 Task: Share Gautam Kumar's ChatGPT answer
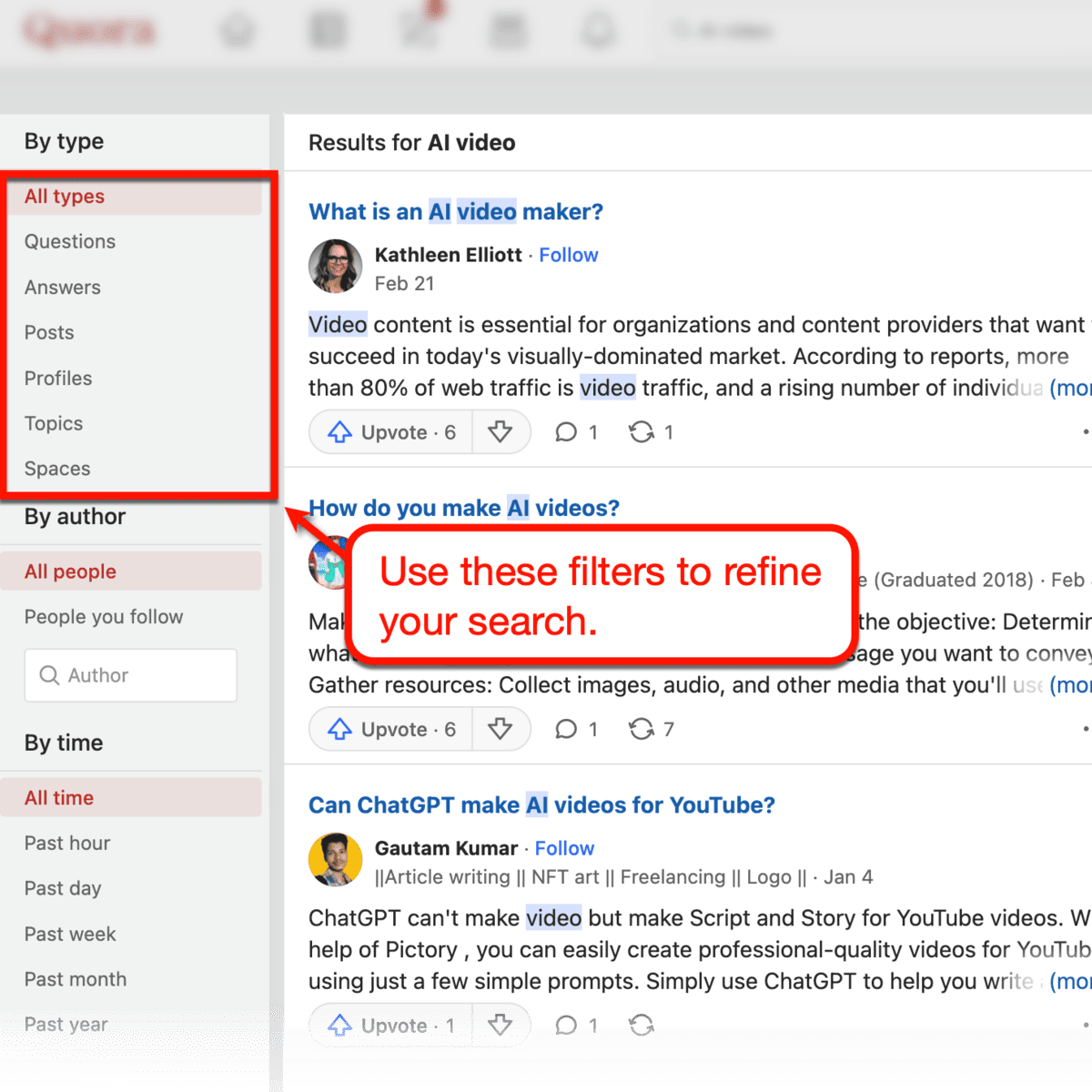click(x=642, y=1025)
